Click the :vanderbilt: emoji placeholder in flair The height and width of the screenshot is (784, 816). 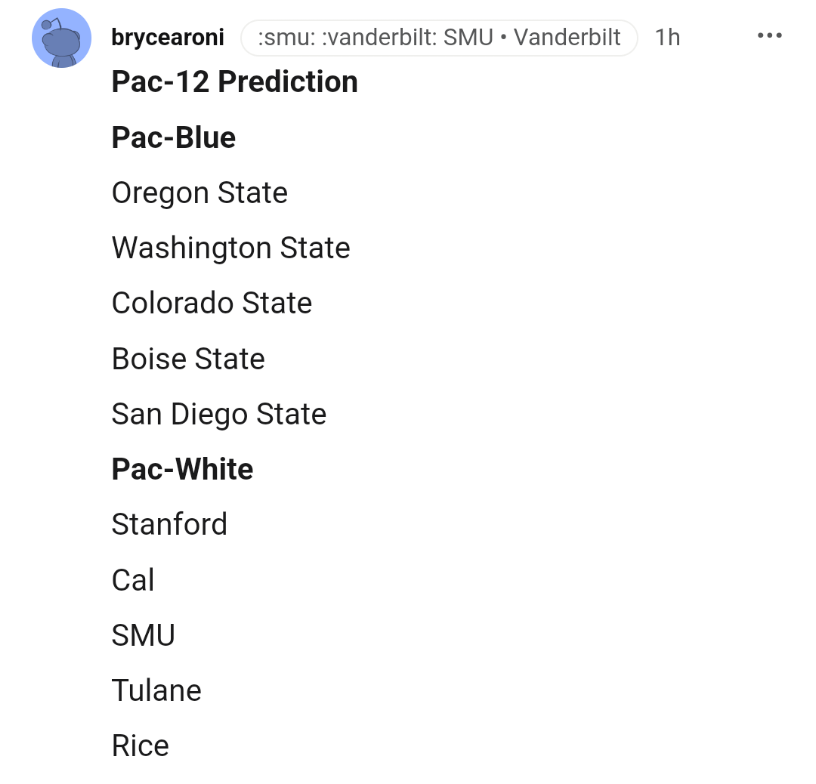(379, 37)
